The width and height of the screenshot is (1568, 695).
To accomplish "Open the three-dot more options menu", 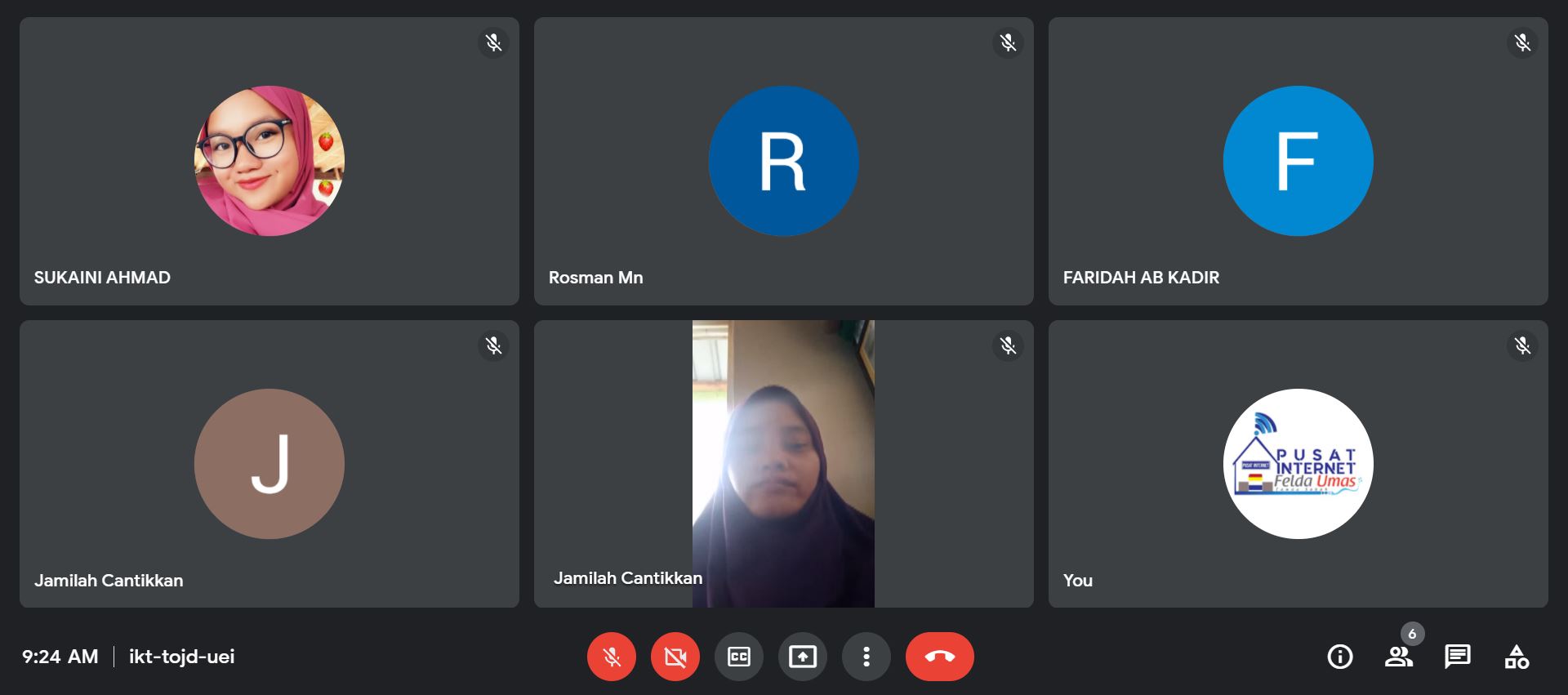I will pos(866,657).
